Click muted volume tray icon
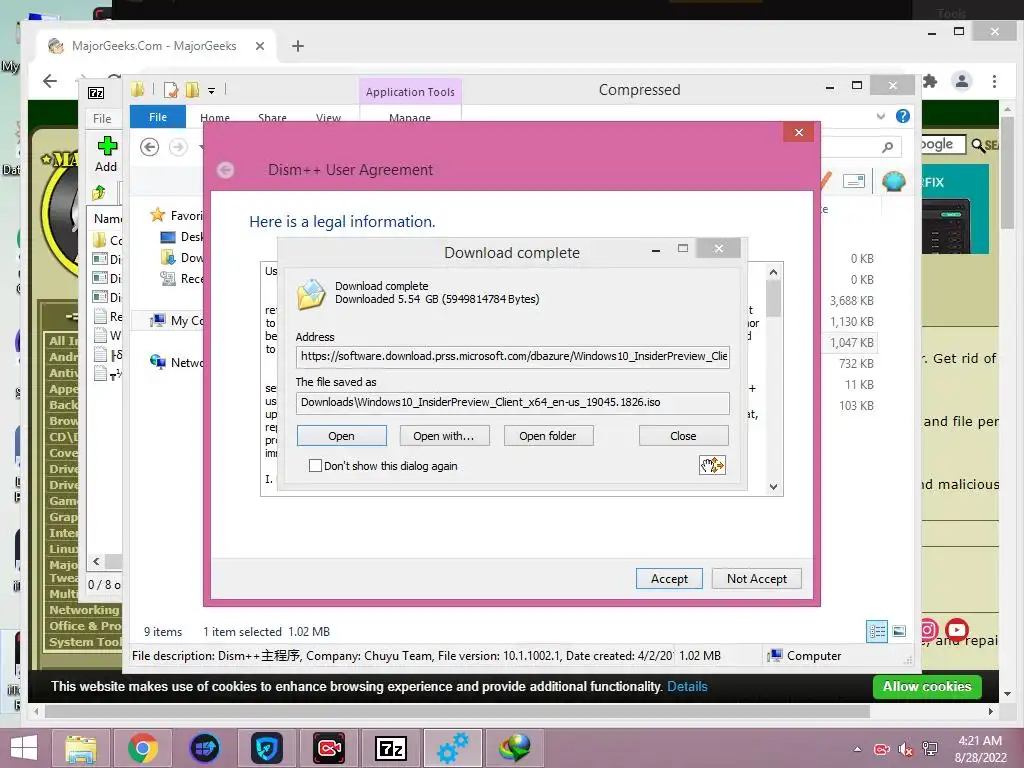This screenshot has height=768, width=1024. tap(906, 749)
